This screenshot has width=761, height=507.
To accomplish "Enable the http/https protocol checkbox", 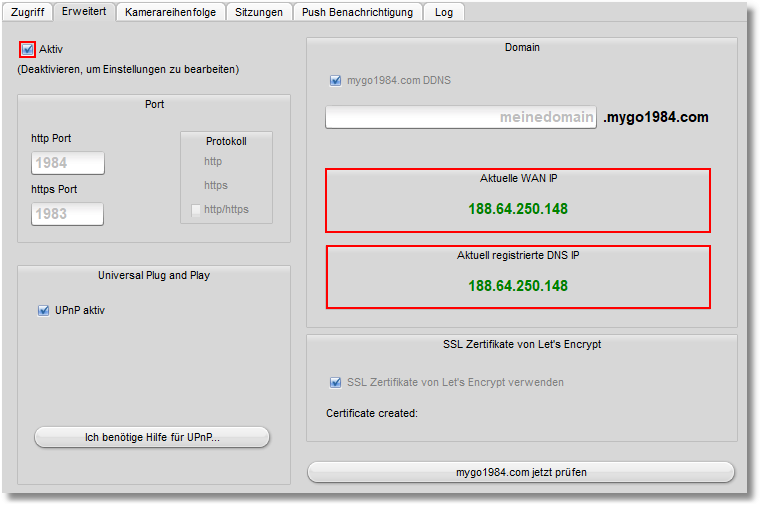I will point(196,210).
